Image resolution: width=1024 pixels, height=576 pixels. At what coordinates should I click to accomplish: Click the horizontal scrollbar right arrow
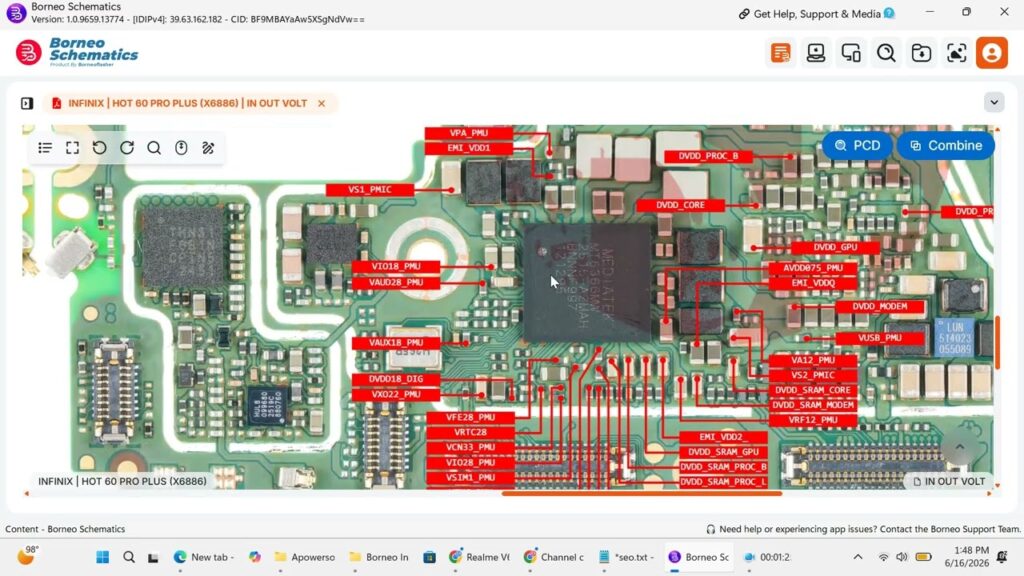coord(989,494)
